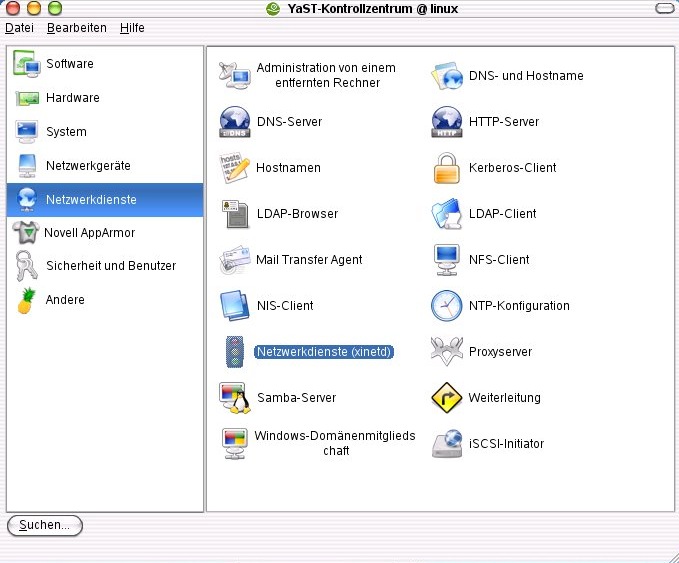Open the Hilfe menu
Image resolution: width=679 pixels, height=563 pixels.
click(132, 28)
